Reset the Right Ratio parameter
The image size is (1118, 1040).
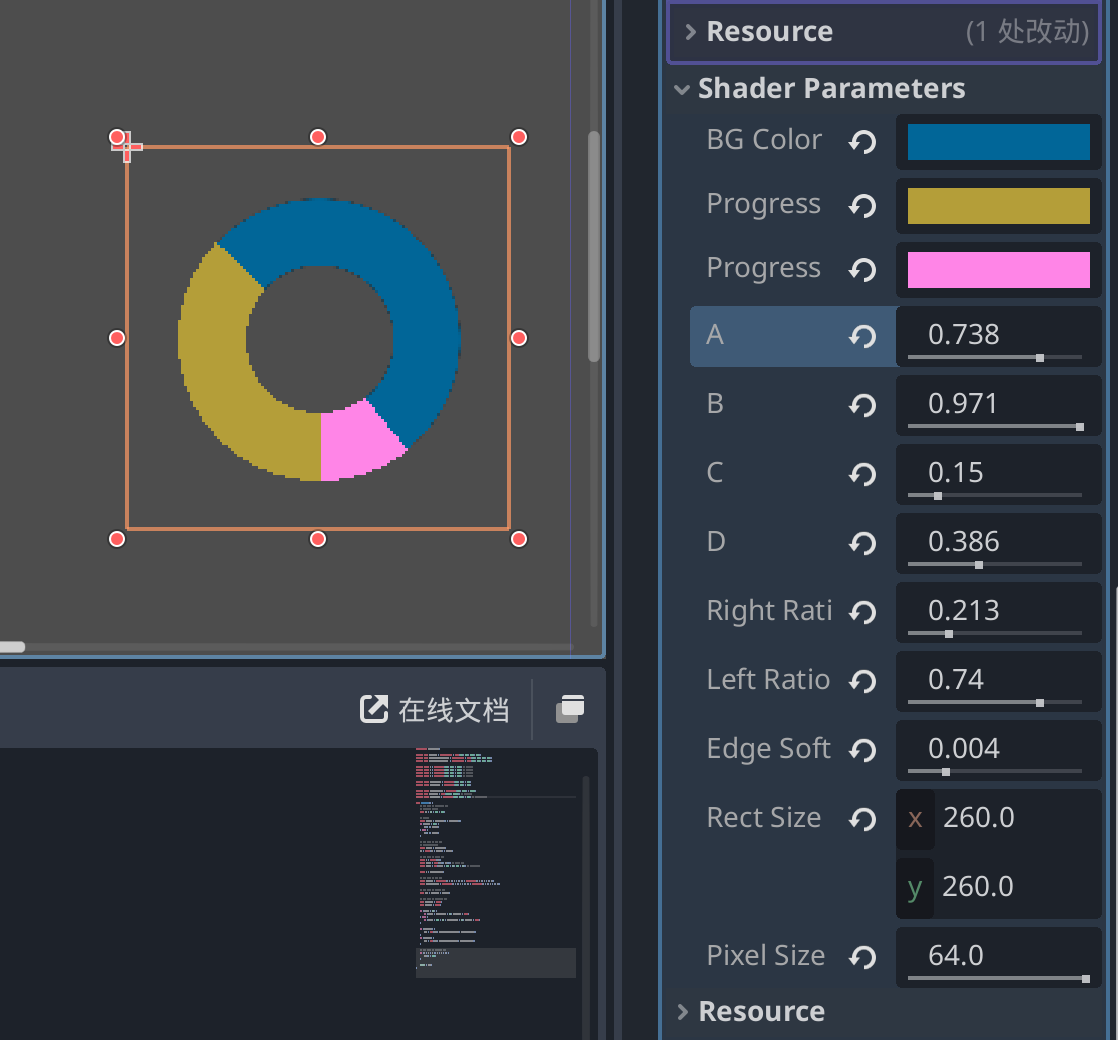pyautogui.click(x=862, y=612)
